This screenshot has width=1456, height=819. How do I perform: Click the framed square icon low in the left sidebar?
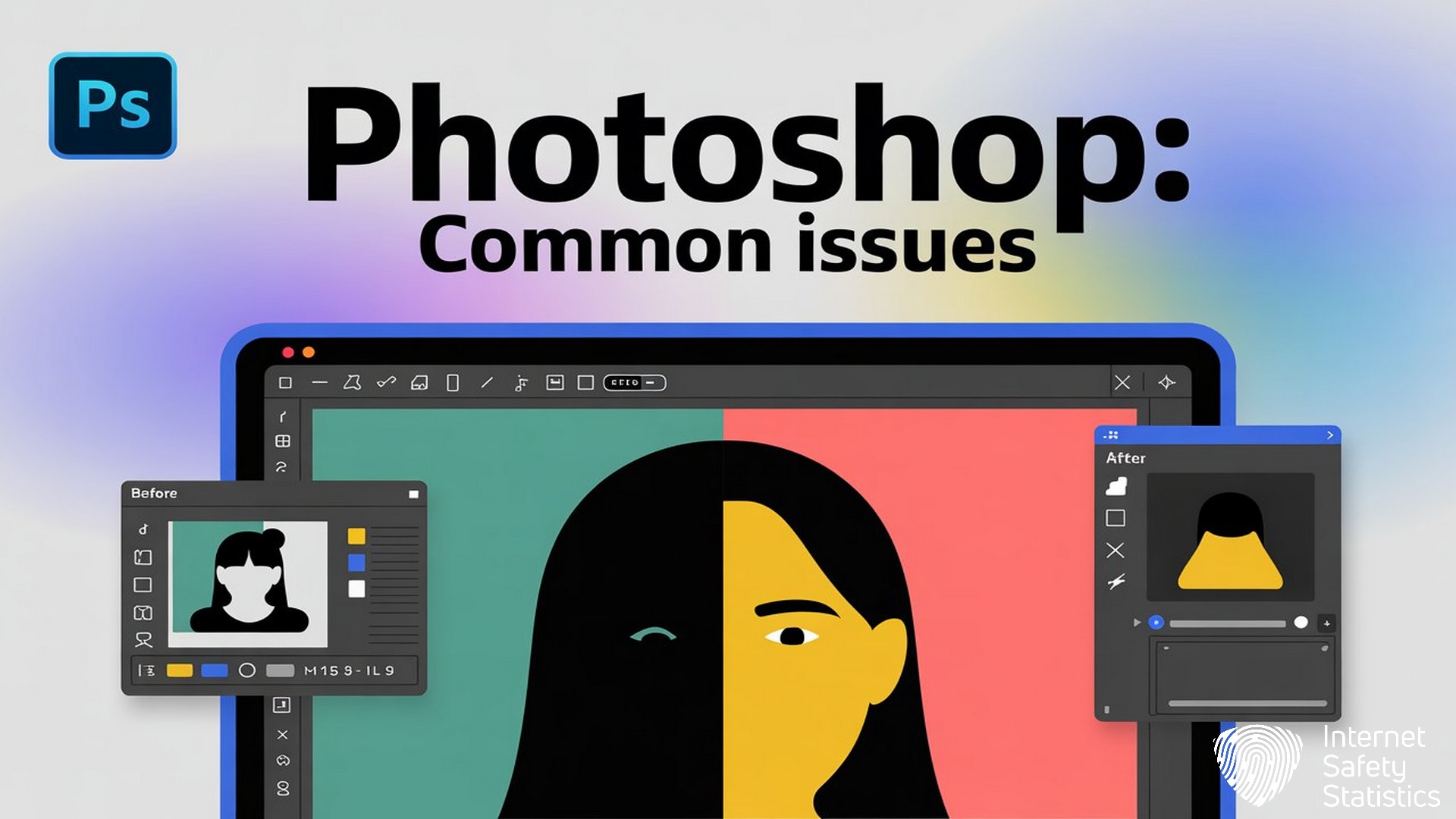pyautogui.click(x=281, y=704)
